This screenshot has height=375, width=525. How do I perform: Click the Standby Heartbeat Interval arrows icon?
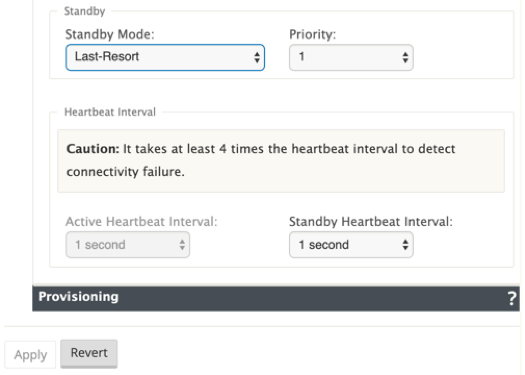tap(405, 245)
